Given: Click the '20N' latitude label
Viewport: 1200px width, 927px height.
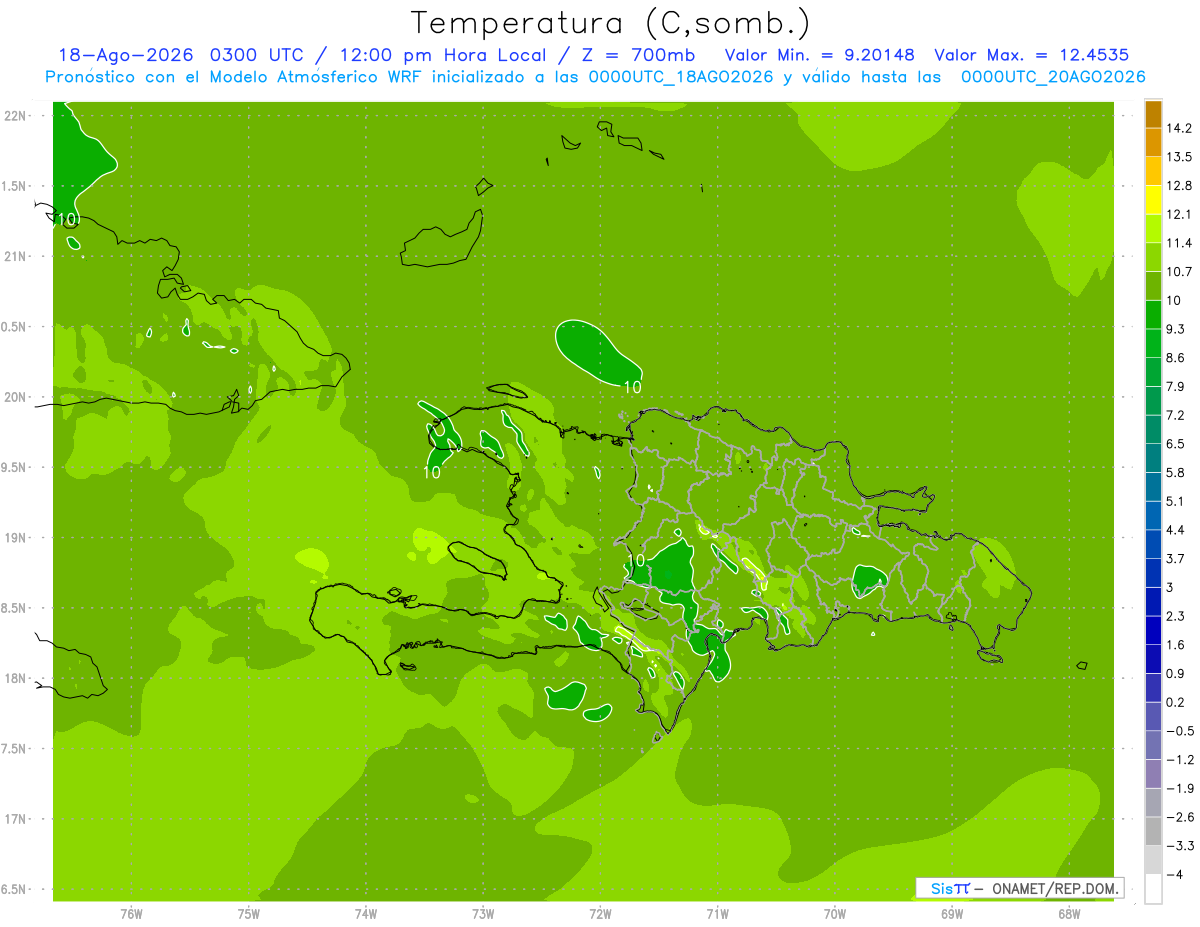Looking at the screenshot, I should (x=16, y=397).
